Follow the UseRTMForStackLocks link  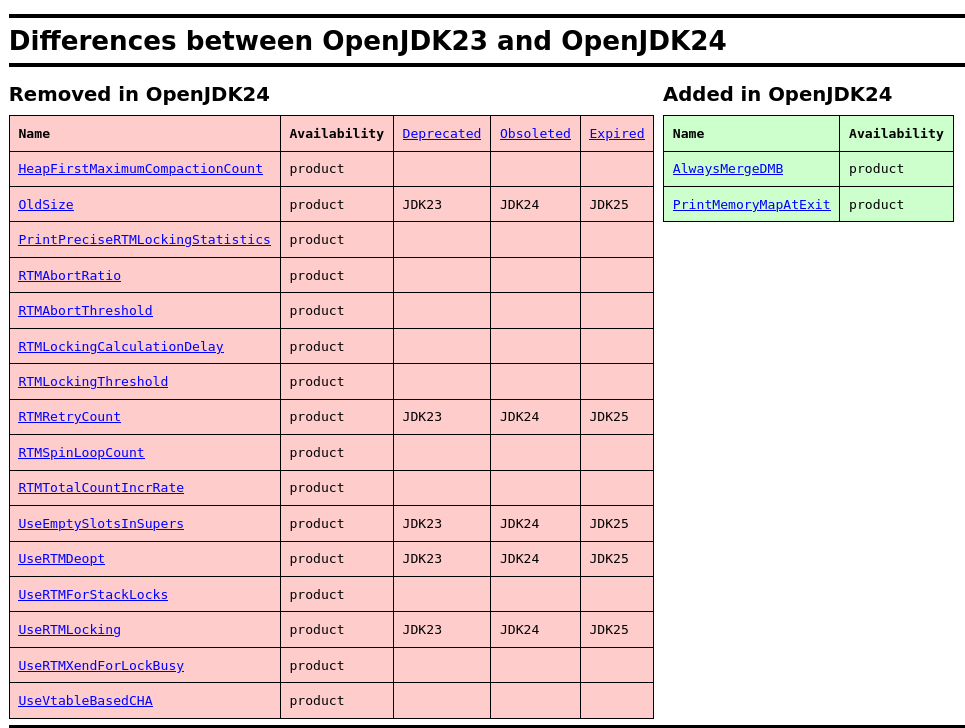tap(94, 594)
